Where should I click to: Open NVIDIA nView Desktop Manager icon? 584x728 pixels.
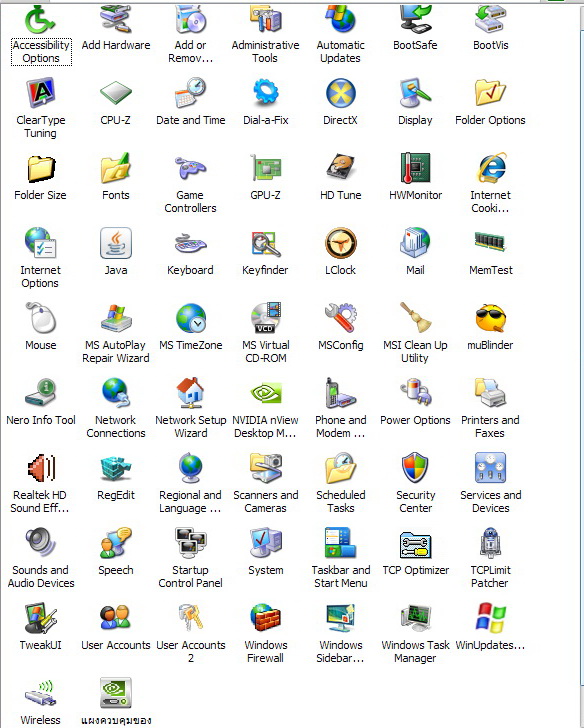(x=266, y=394)
